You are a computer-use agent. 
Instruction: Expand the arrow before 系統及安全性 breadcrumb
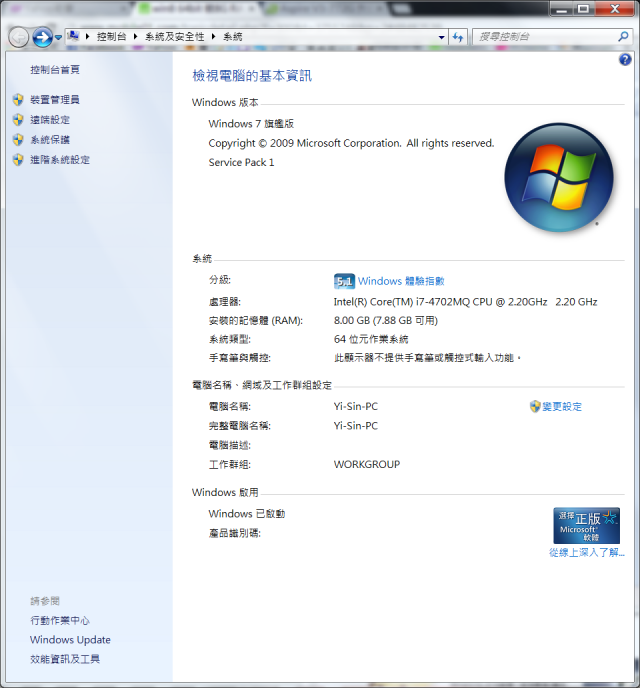click(x=136, y=36)
